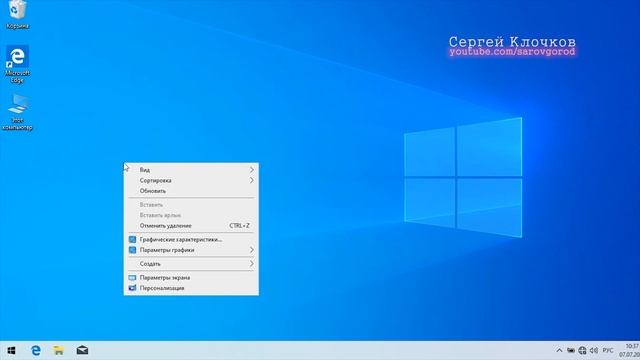
Task: Click the Графические характеристики Intel icon
Action: tap(132, 239)
